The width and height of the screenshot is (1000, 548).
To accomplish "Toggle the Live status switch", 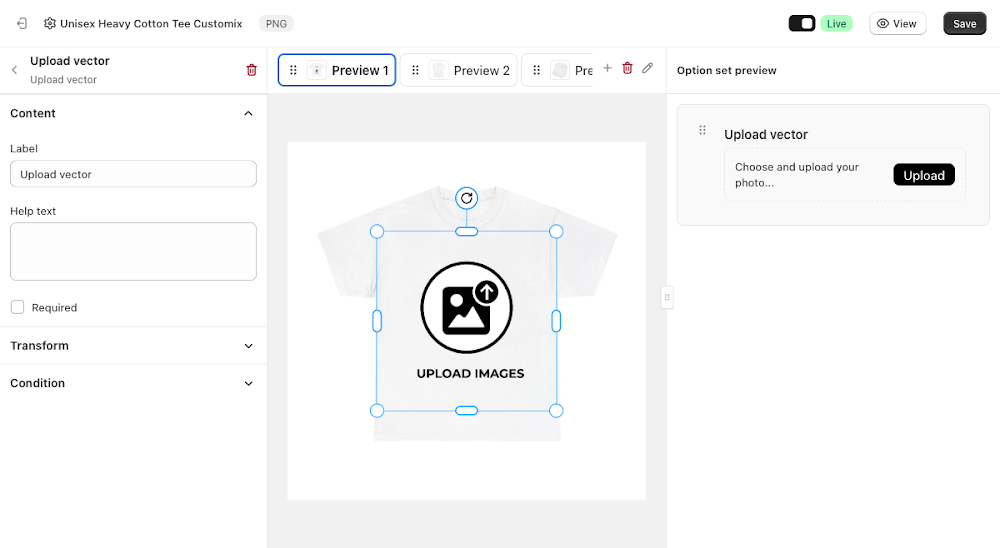I will (x=802, y=24).
